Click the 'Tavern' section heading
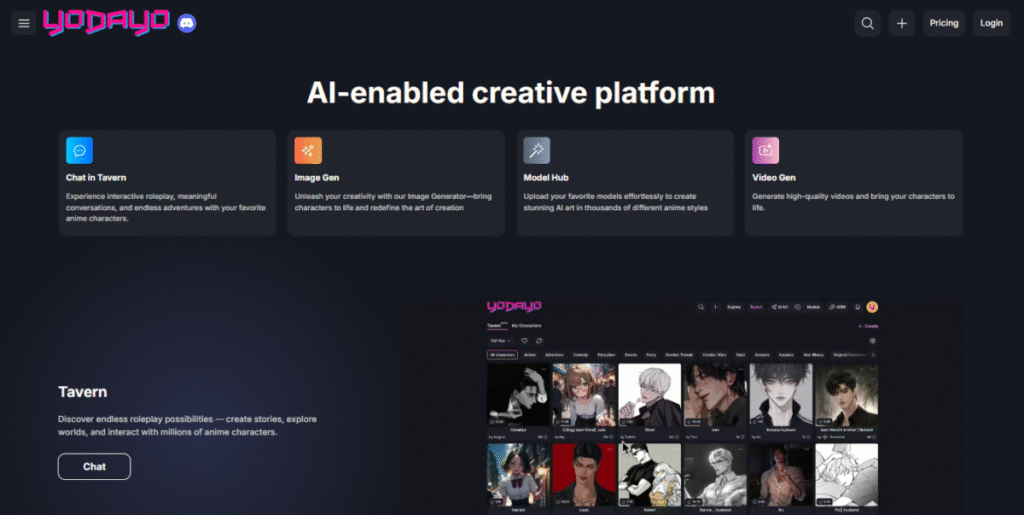 (82, 392)
